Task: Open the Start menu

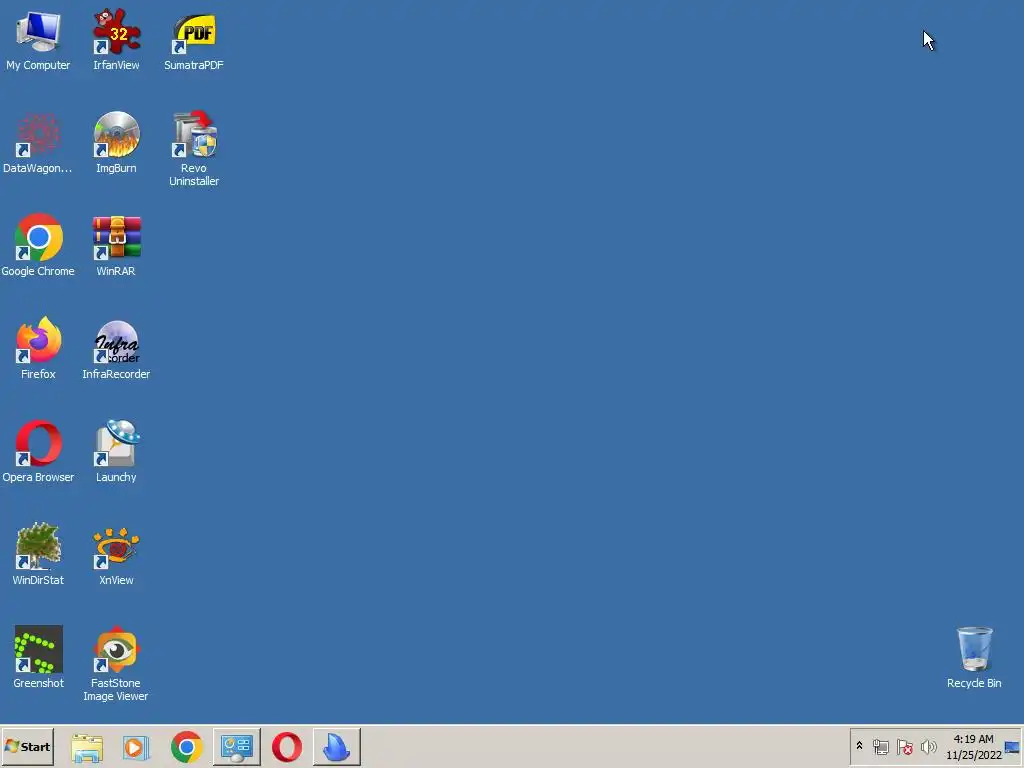Action: point(27,747)
